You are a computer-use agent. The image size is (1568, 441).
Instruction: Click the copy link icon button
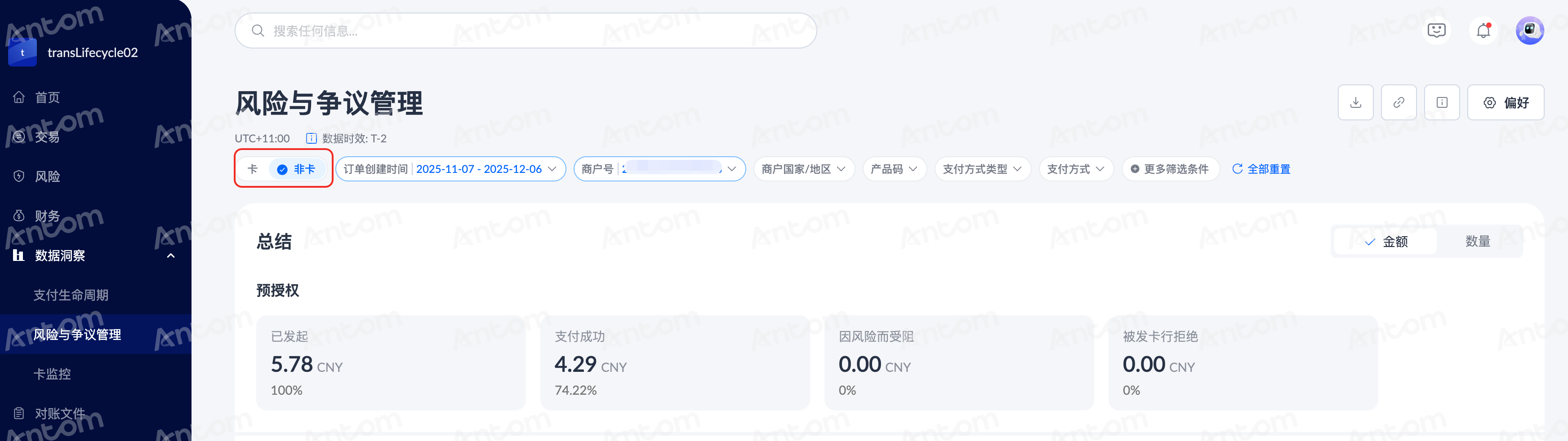pos(1398,102)
